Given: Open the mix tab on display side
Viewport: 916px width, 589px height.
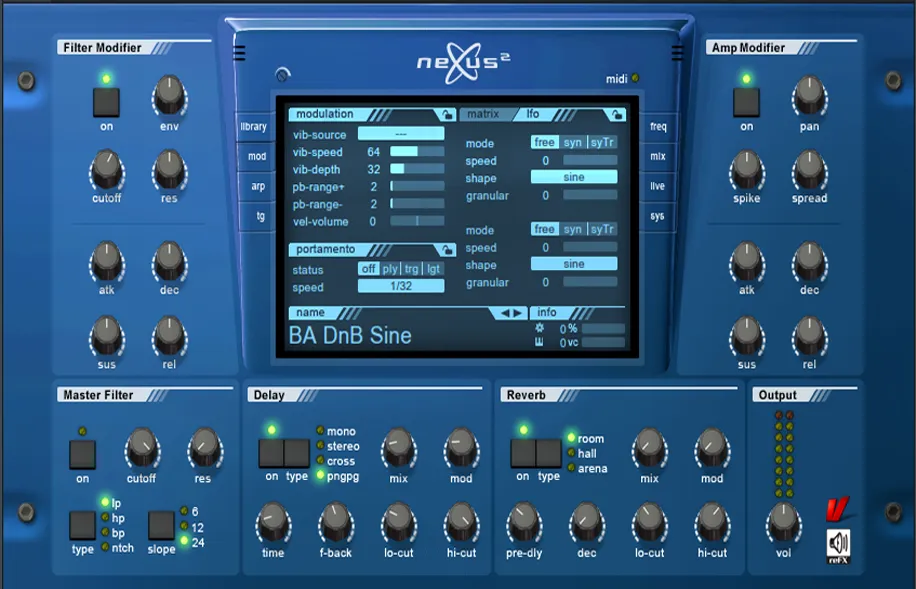Looking at the screenshot, I should [658, 157].
